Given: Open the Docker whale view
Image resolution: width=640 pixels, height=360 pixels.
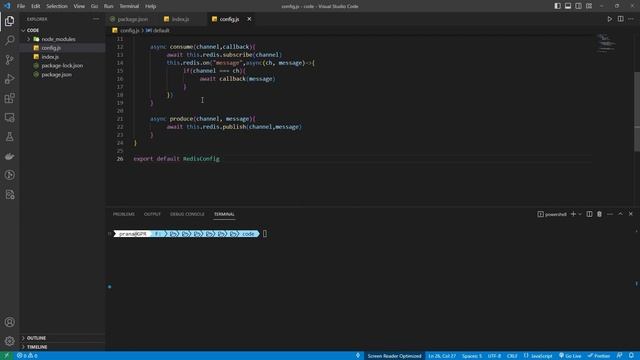Looking at the screenshot, I should click(x=9, y=156).
